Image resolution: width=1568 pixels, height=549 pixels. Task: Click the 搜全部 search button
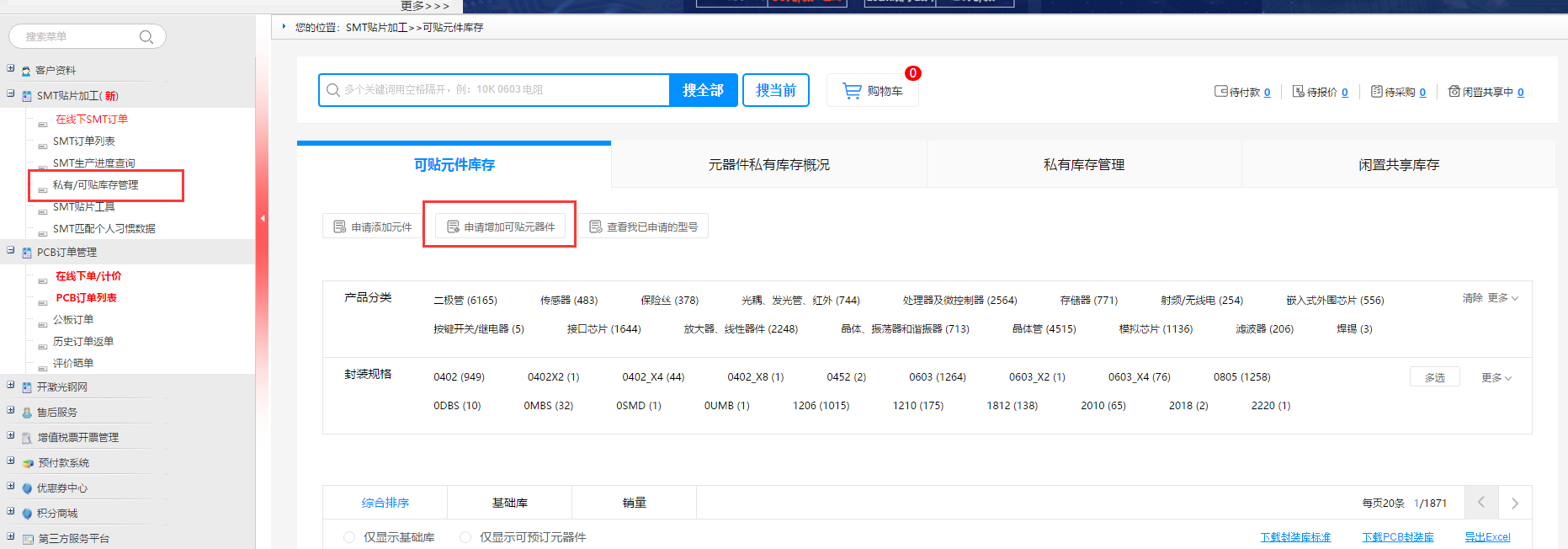click(703, 90)
